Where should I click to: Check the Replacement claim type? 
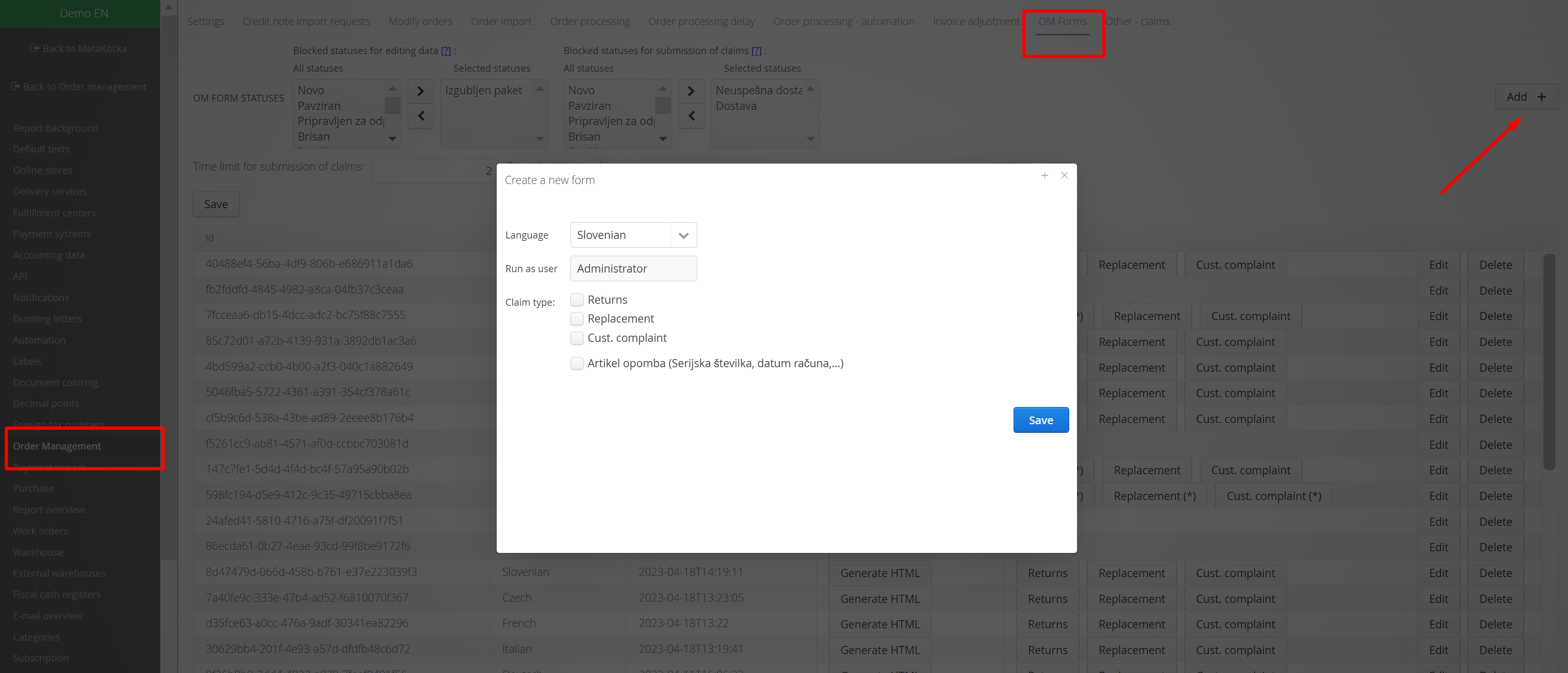(x=577, y=319)
